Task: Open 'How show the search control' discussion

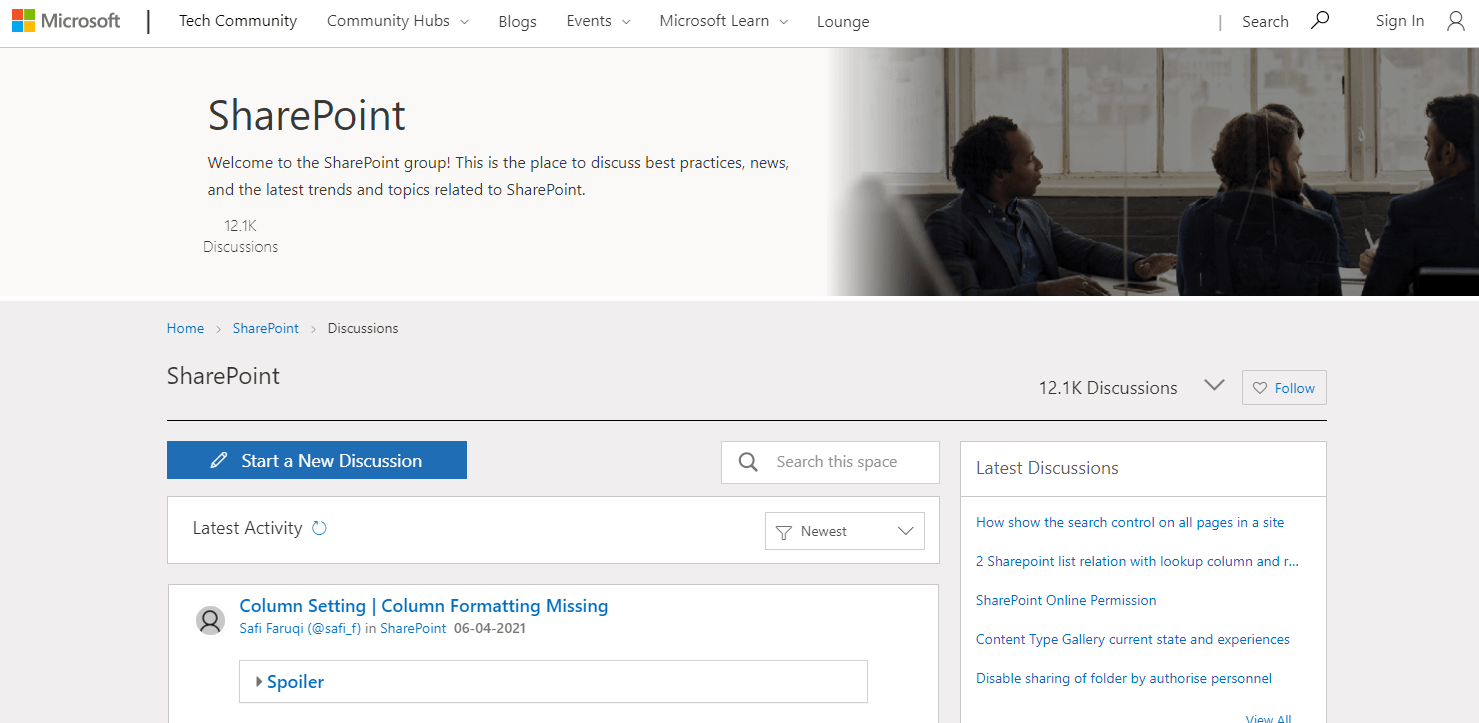Action: point(1130,522)
